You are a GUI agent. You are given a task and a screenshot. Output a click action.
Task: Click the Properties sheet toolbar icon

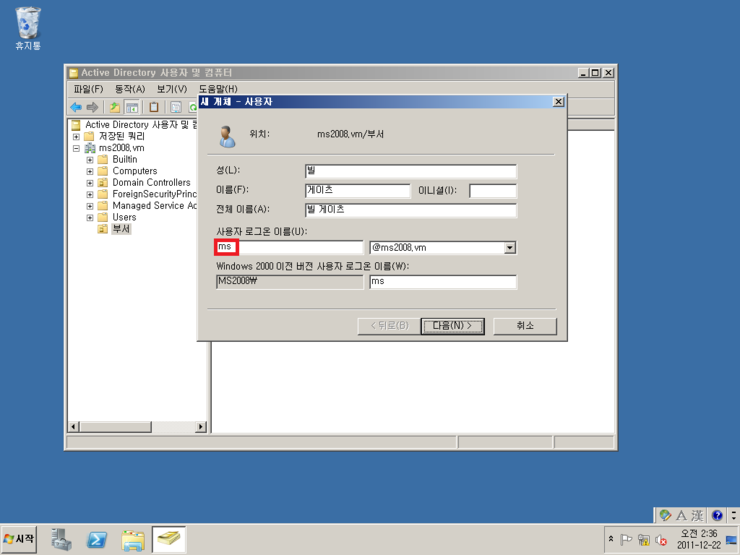coord(176,107)
